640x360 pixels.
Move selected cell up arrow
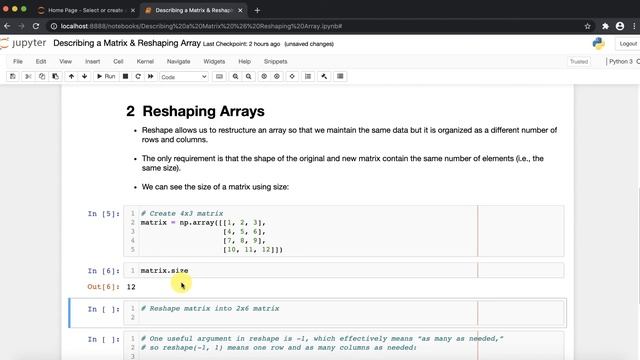71,76
